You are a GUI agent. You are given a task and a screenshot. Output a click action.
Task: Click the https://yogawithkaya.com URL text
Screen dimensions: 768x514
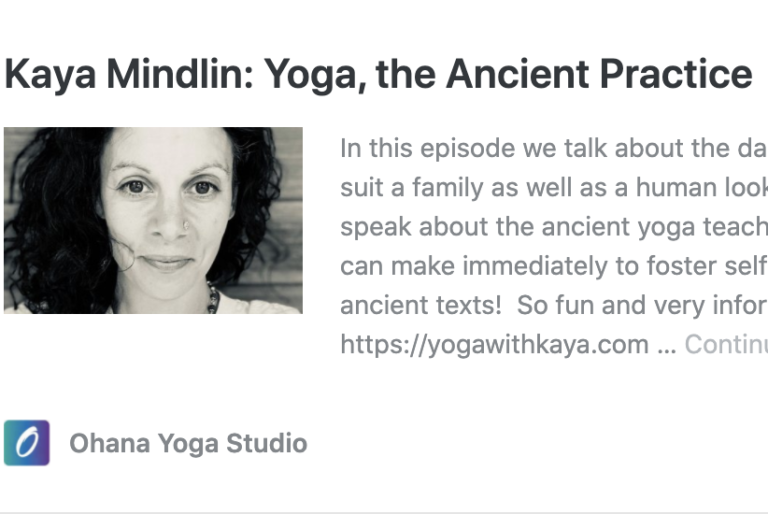pos(494,344)
